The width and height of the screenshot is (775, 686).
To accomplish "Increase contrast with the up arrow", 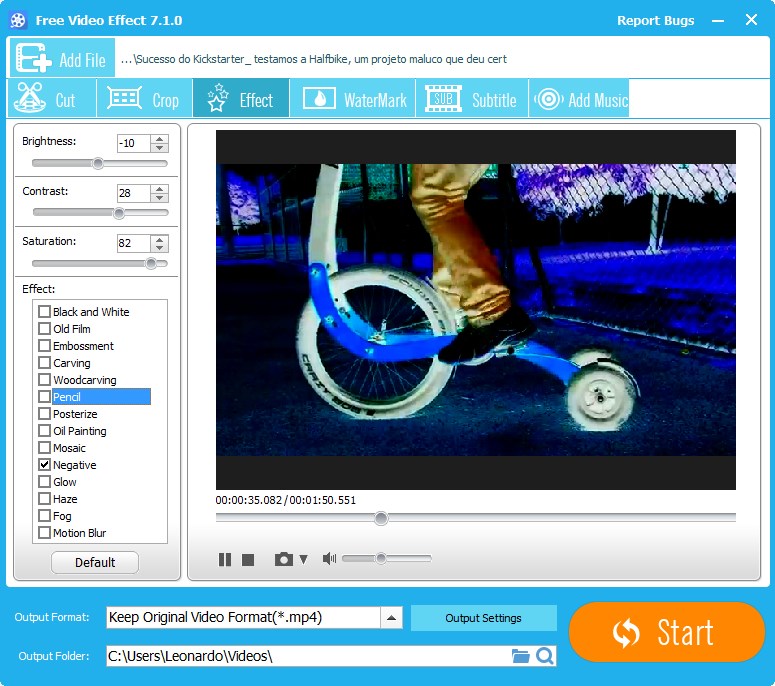I will click(x=159, y=189).
